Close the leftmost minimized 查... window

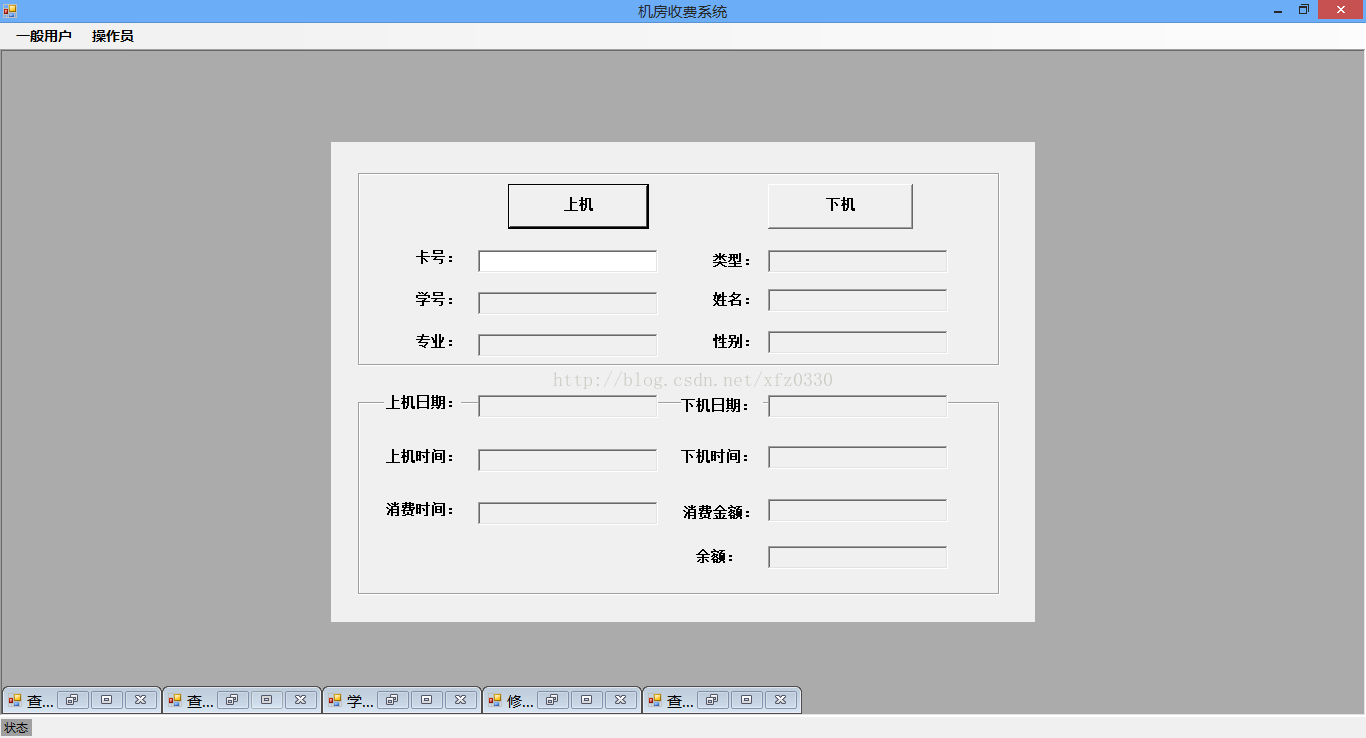(x=140, y=700)
